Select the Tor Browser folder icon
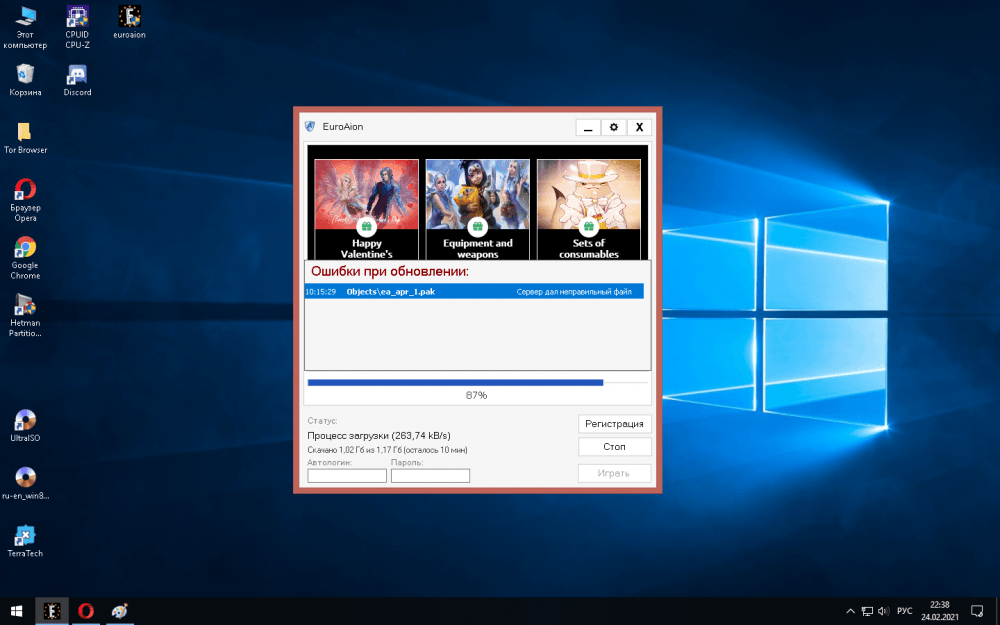Image resolution: width=1000 pixels, height=625 pixels. pyautogui.click(x=25, y=133)
